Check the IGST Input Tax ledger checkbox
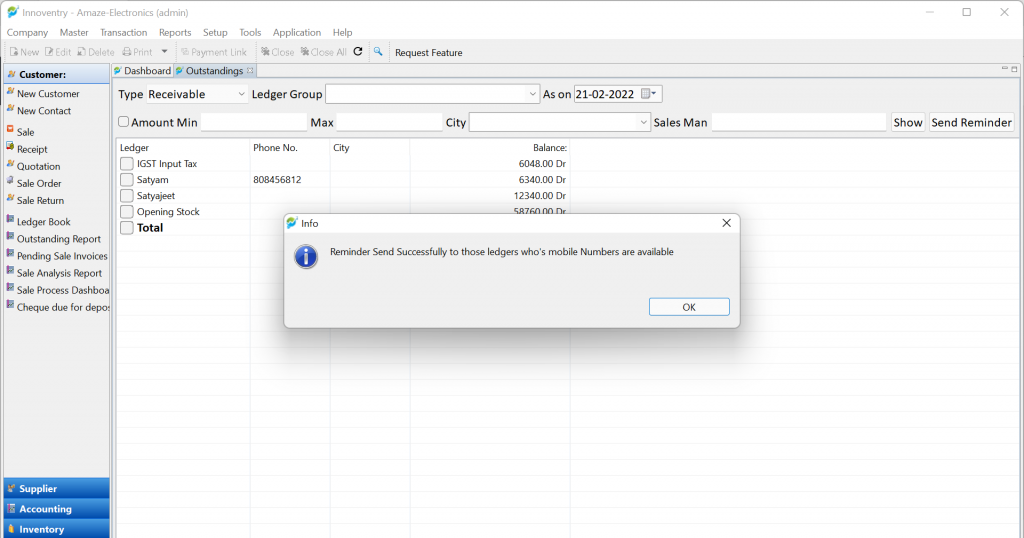 tap(127, 164)
